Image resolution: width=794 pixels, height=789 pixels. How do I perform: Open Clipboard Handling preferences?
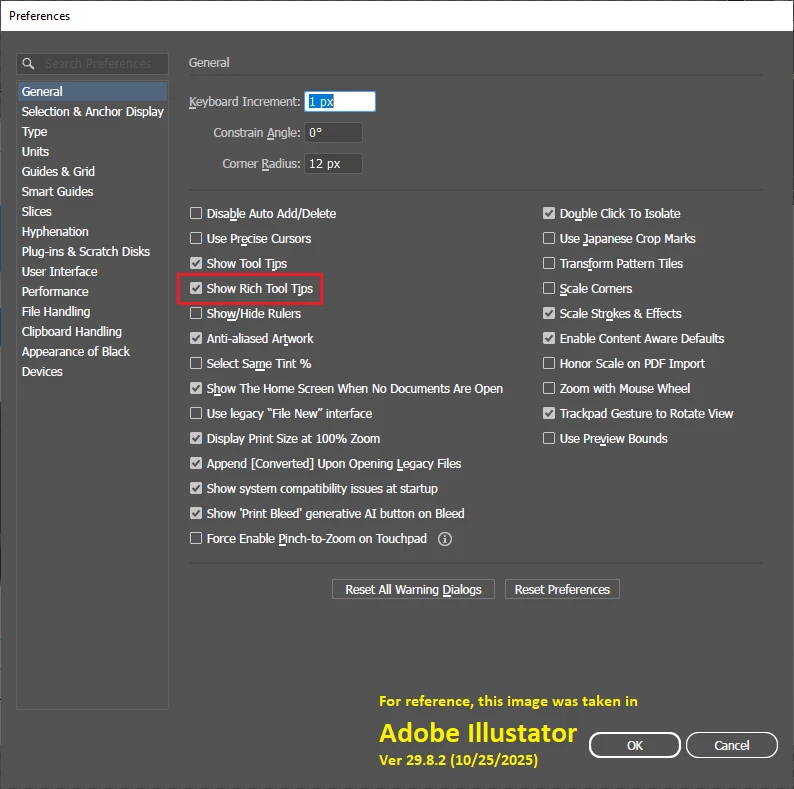point(93,332)
